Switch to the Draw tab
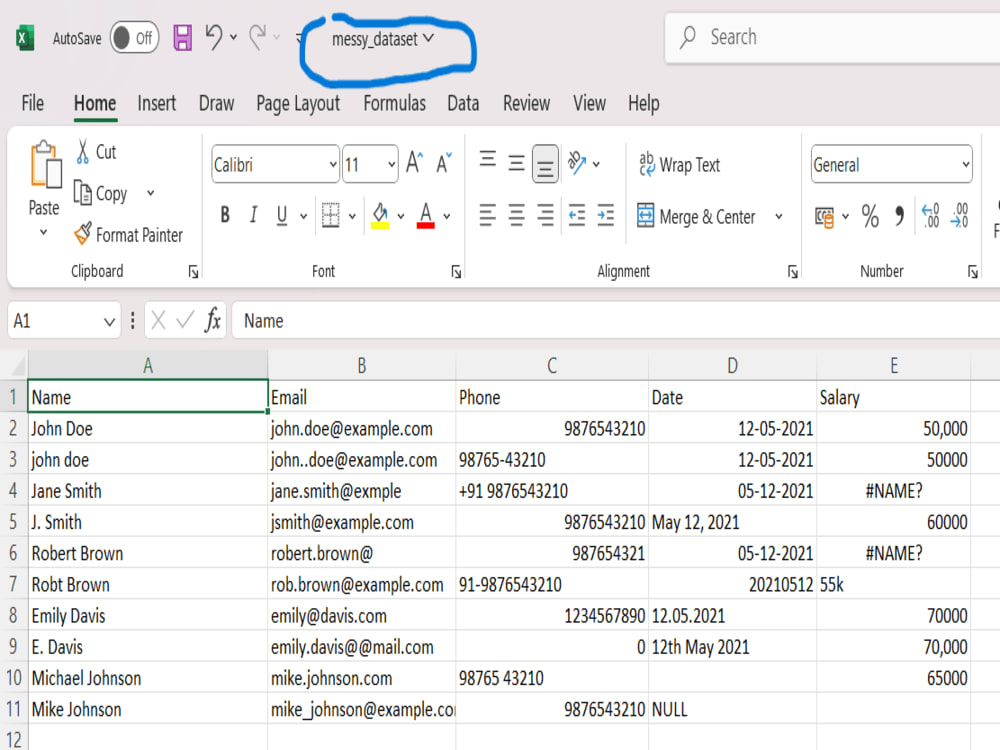Screen dimensions: 1000x750 [216, 103]
